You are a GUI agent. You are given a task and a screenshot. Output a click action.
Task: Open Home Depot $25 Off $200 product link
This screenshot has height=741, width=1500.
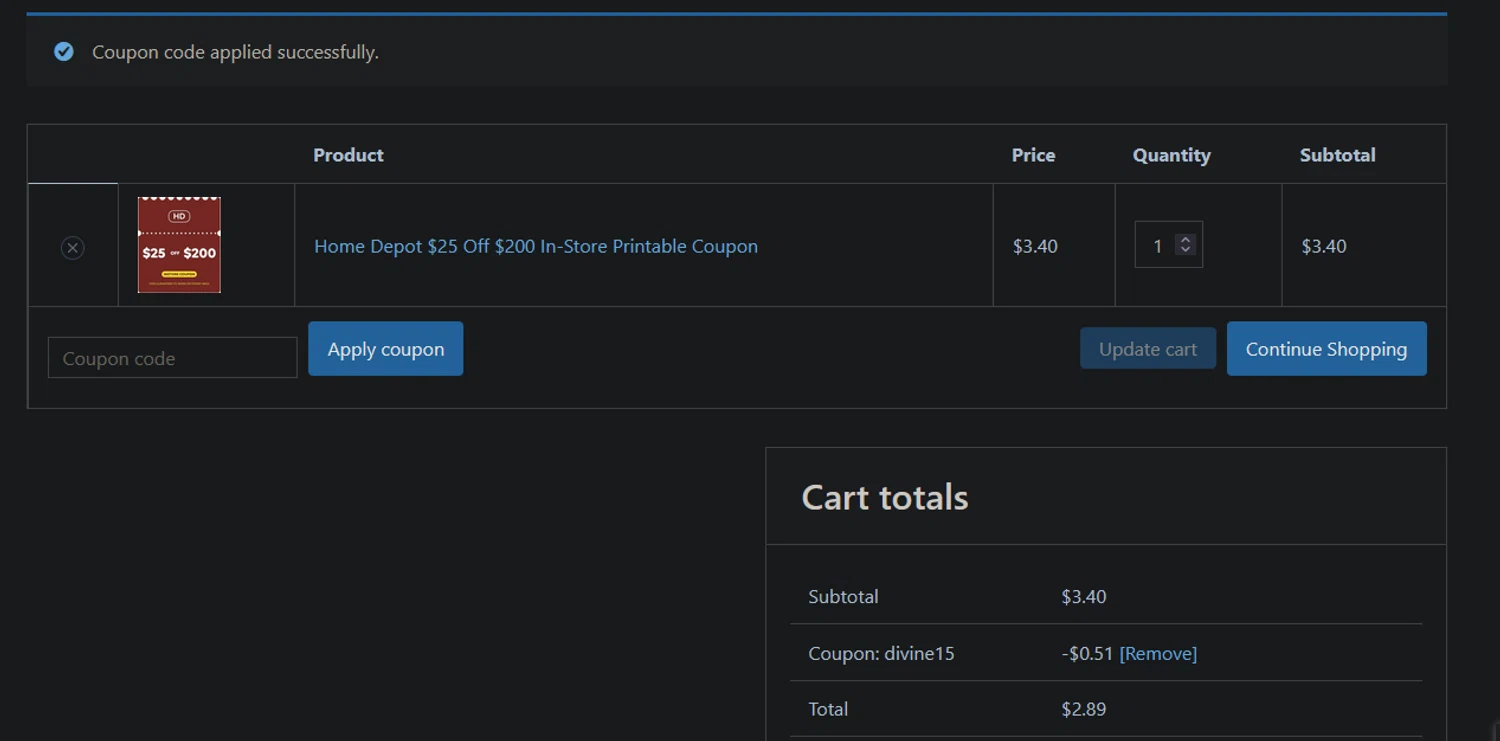536,246
